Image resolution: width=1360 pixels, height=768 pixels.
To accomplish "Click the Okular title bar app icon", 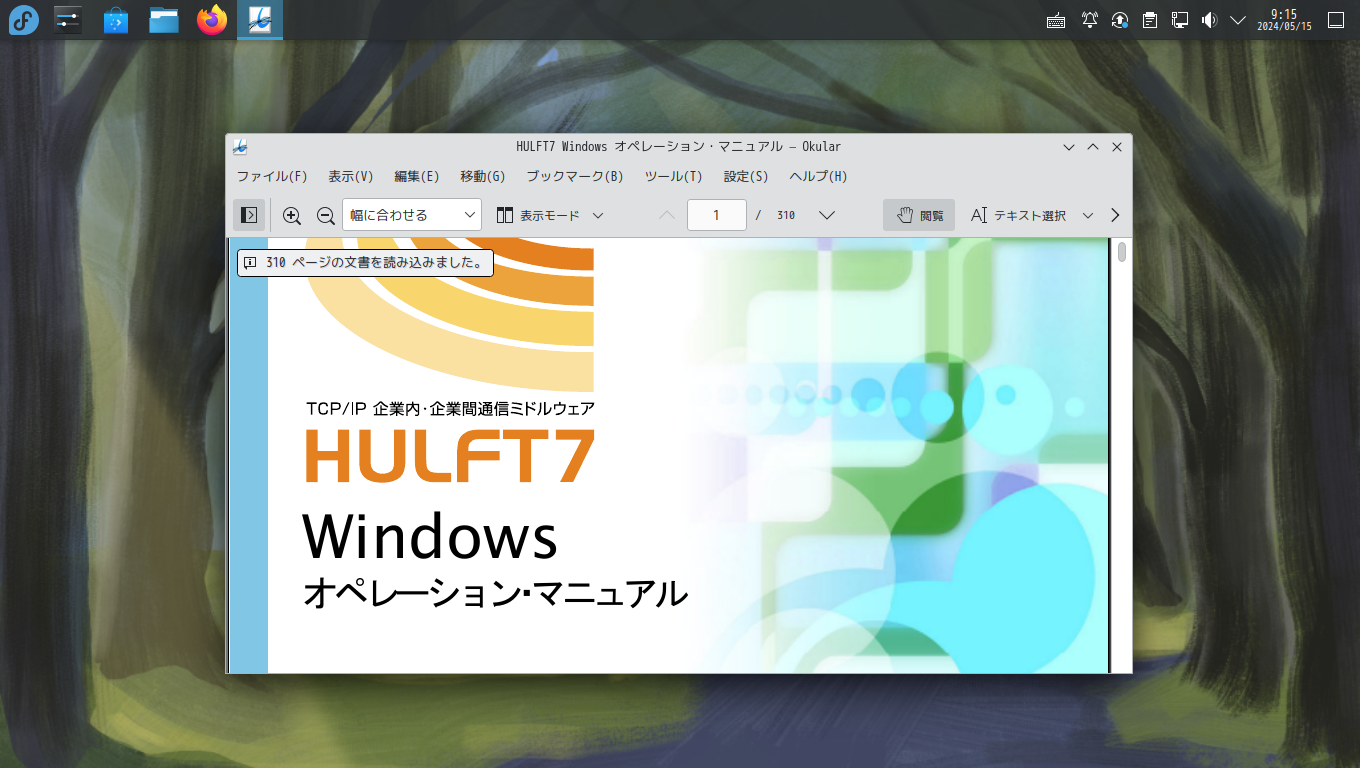I will click(x=240, y=147).
